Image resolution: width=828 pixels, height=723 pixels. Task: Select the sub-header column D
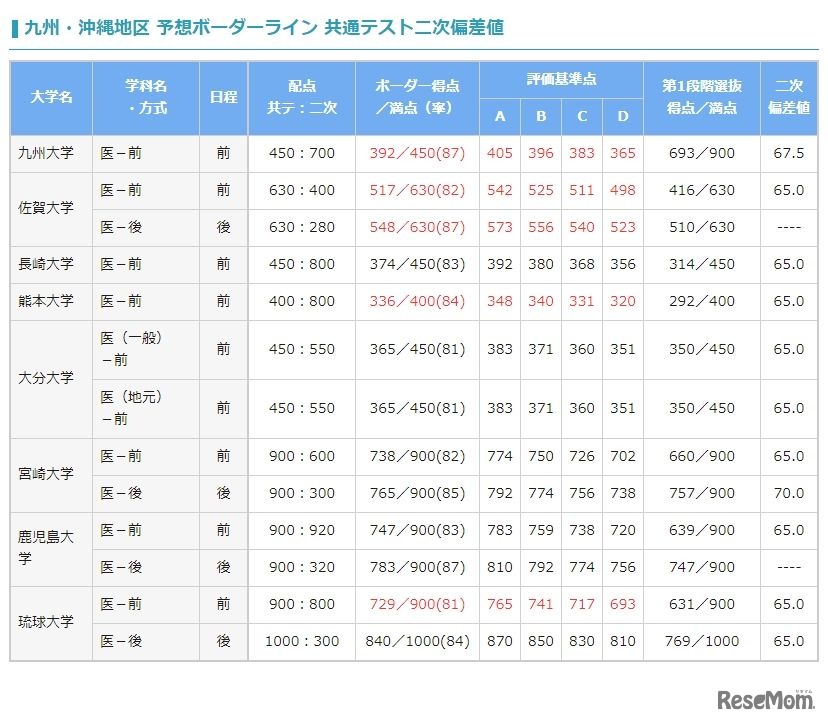click(x=622, y=116)
